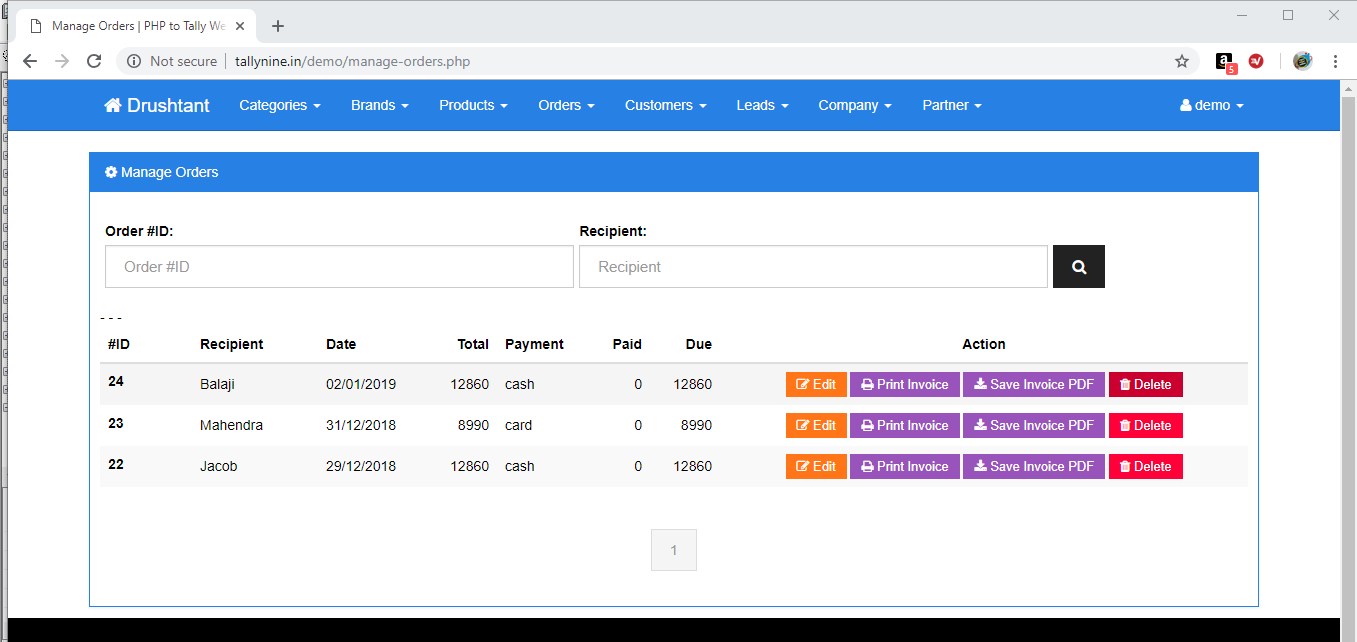Go back to the previous page
The width and height of the screenshot is (1357, 642).
30,61
